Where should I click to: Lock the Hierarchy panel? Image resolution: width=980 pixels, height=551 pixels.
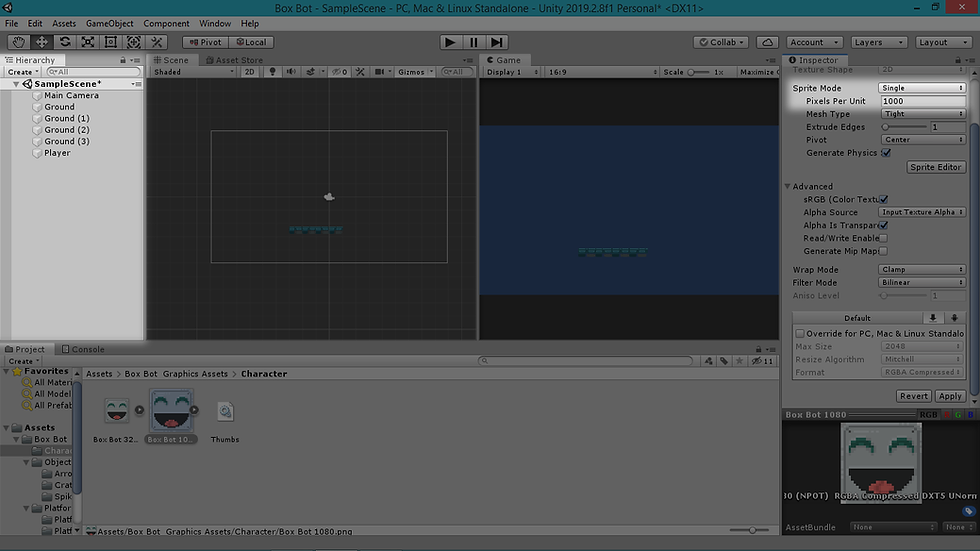pyautogui.click(x=122, y=60)
